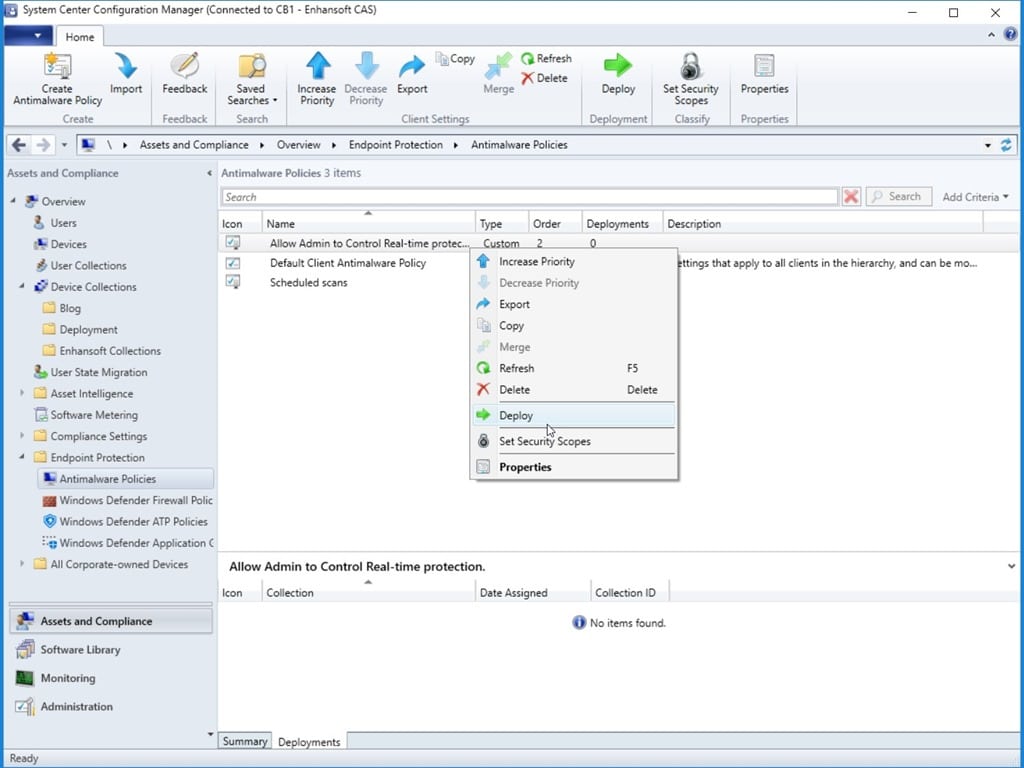Image resolution: width=1024 pixels, height=768 pixels.
Task: Go back with the navigation arrow
Action: pyautogui.click(x=19, y=145)
